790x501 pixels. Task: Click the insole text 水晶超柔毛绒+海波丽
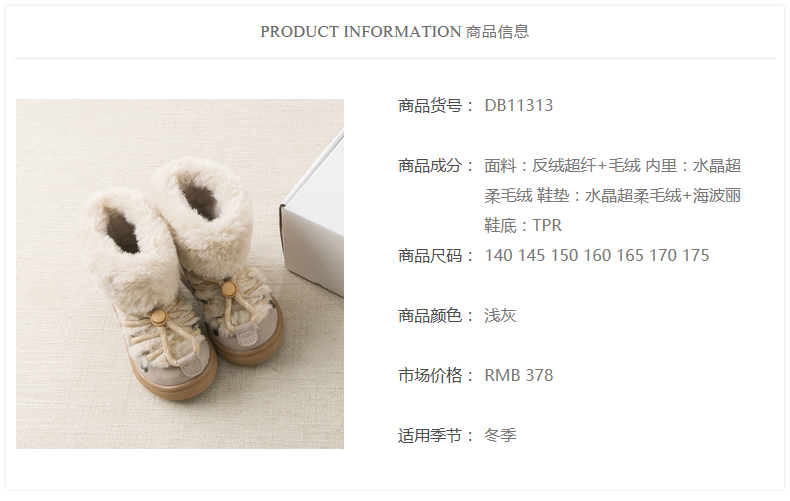(663, 195)
